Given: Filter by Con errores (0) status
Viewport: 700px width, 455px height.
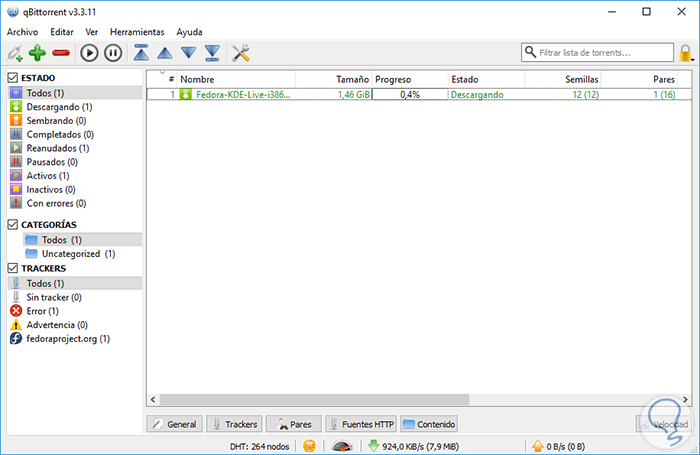Looking at the screenshot, I should pos(75,203).
